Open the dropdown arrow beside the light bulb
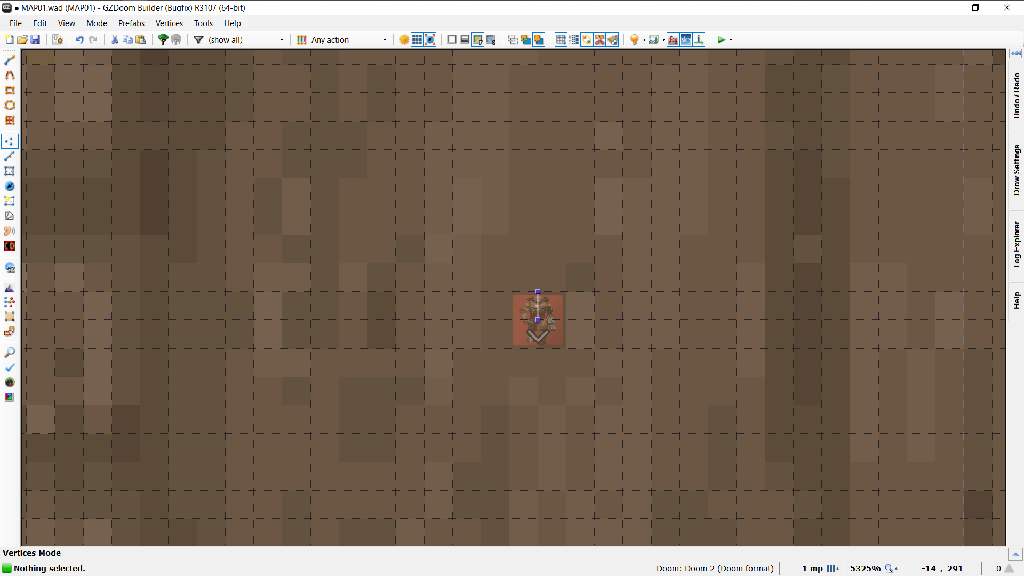The height and width of the screenshot is (576, 1024). point(644,40)
